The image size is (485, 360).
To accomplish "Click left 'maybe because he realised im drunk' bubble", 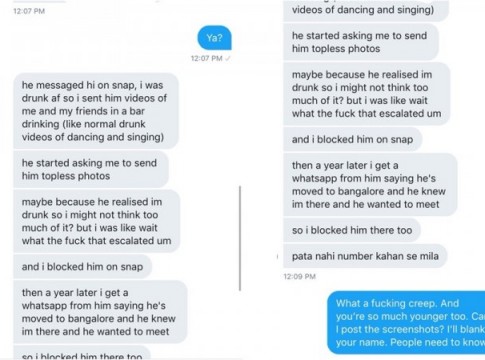I will pos(97,221).
